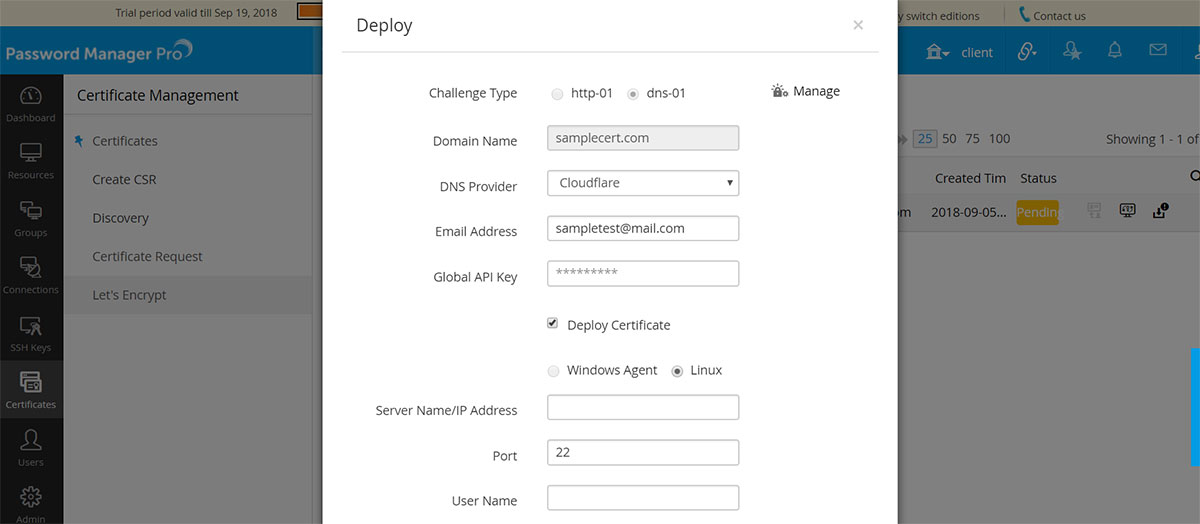1200x524 pixels.
Task: Choose the Windows Agent radio option
Action: pyautogui.click(x=554, y=371)
